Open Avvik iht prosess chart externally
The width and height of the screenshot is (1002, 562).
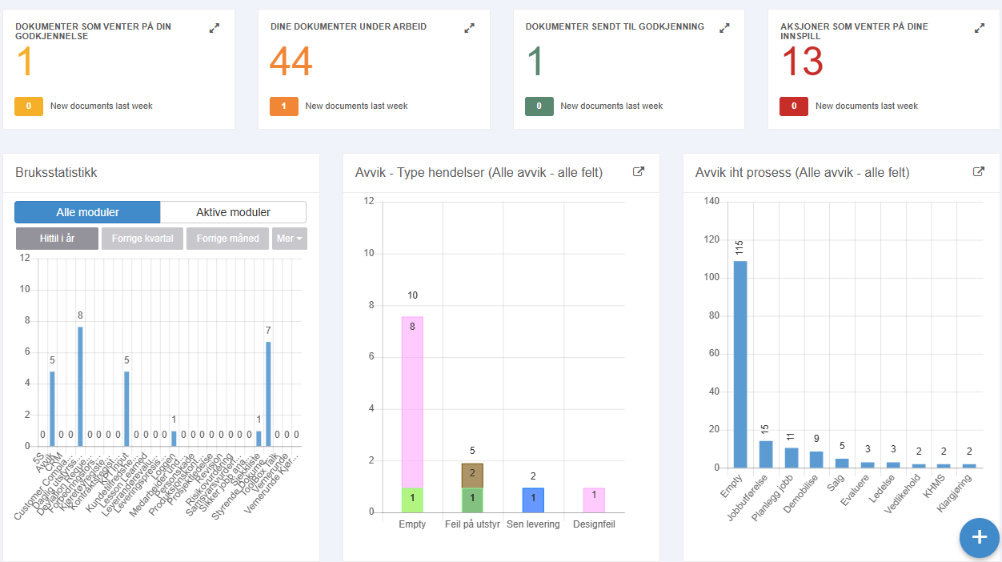coord(978,171)
